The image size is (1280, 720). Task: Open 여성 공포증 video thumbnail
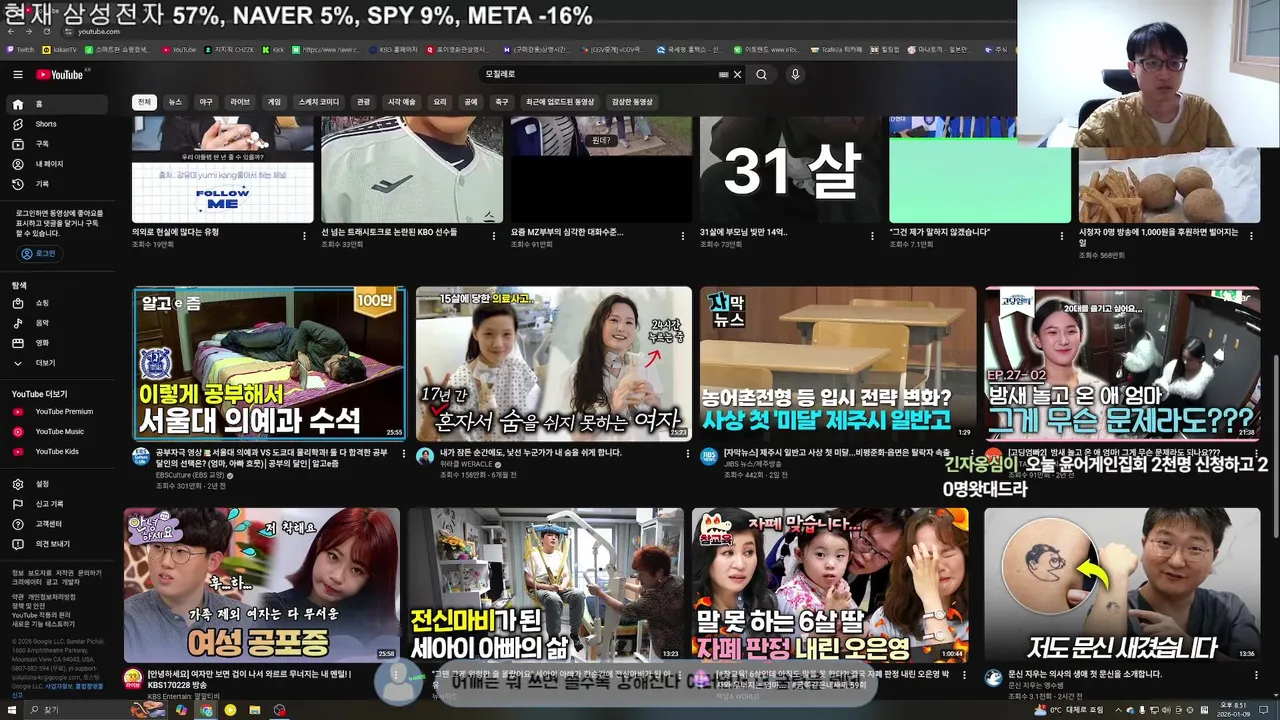[261, 585]
